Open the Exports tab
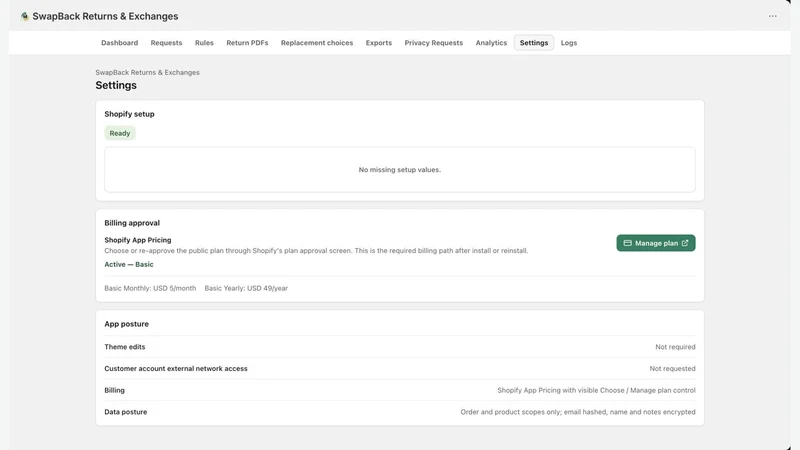 379,43
